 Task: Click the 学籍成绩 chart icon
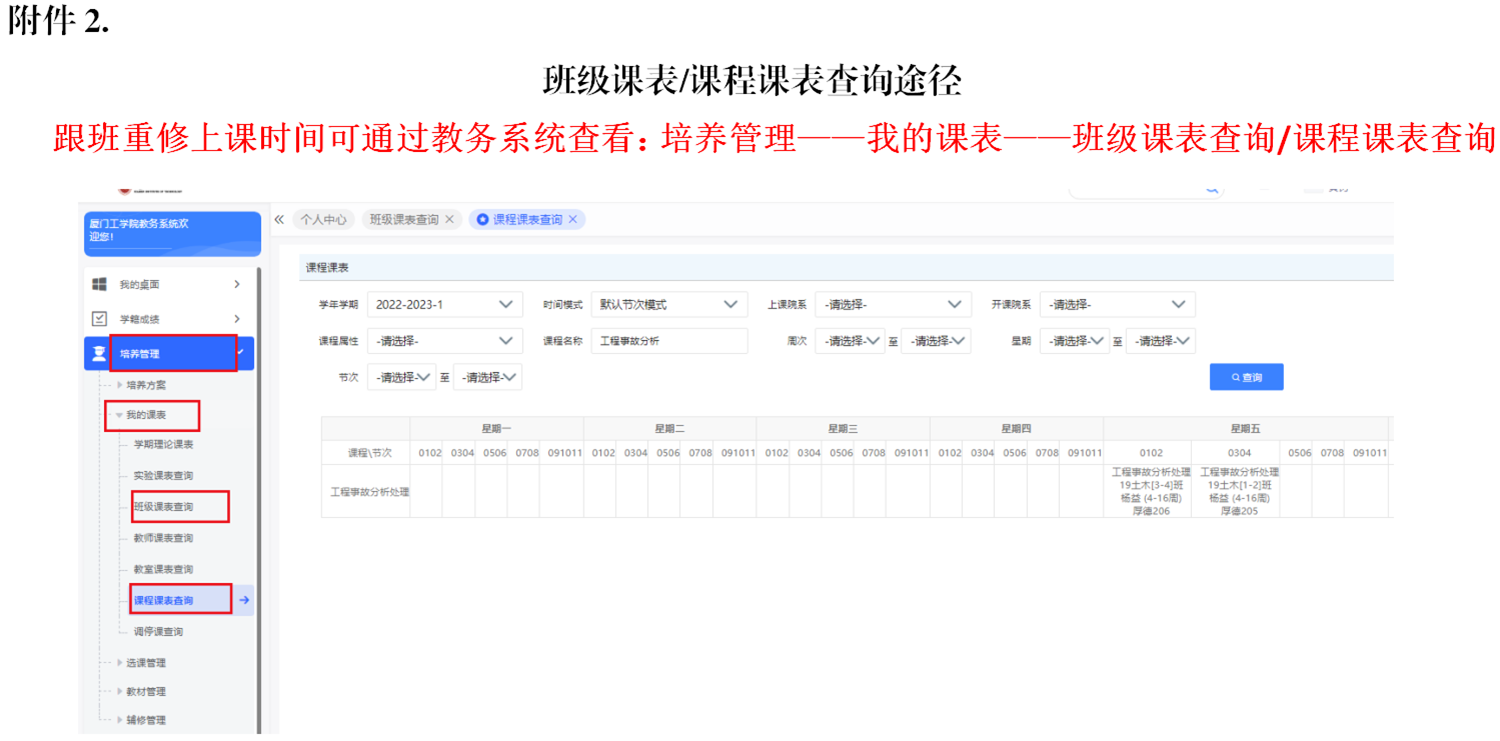(99, 319)
